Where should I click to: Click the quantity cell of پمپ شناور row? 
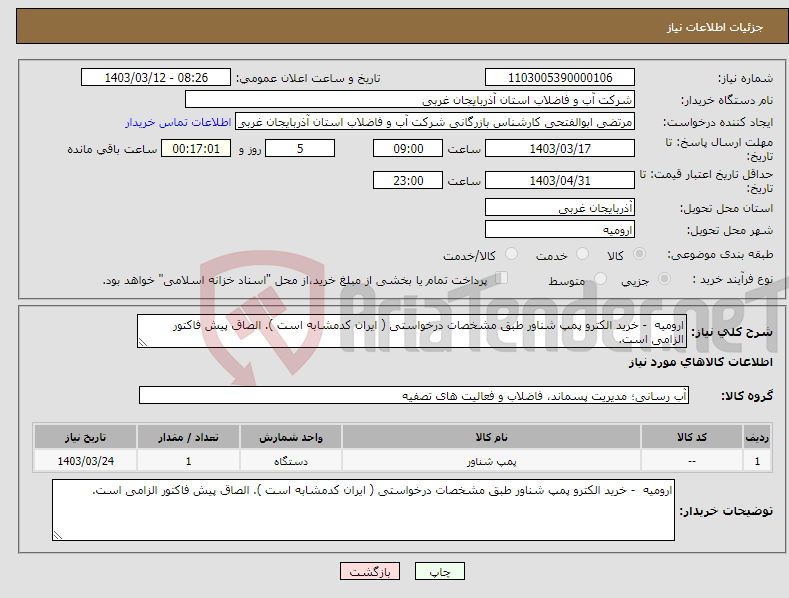(188, 461)
